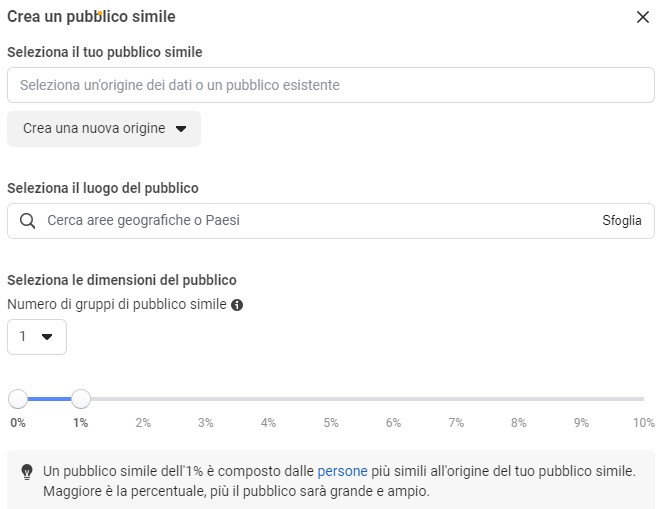Set the audience slider to 10%
Viewport: 662px width, 509px height.
click(x=643, y=399)
